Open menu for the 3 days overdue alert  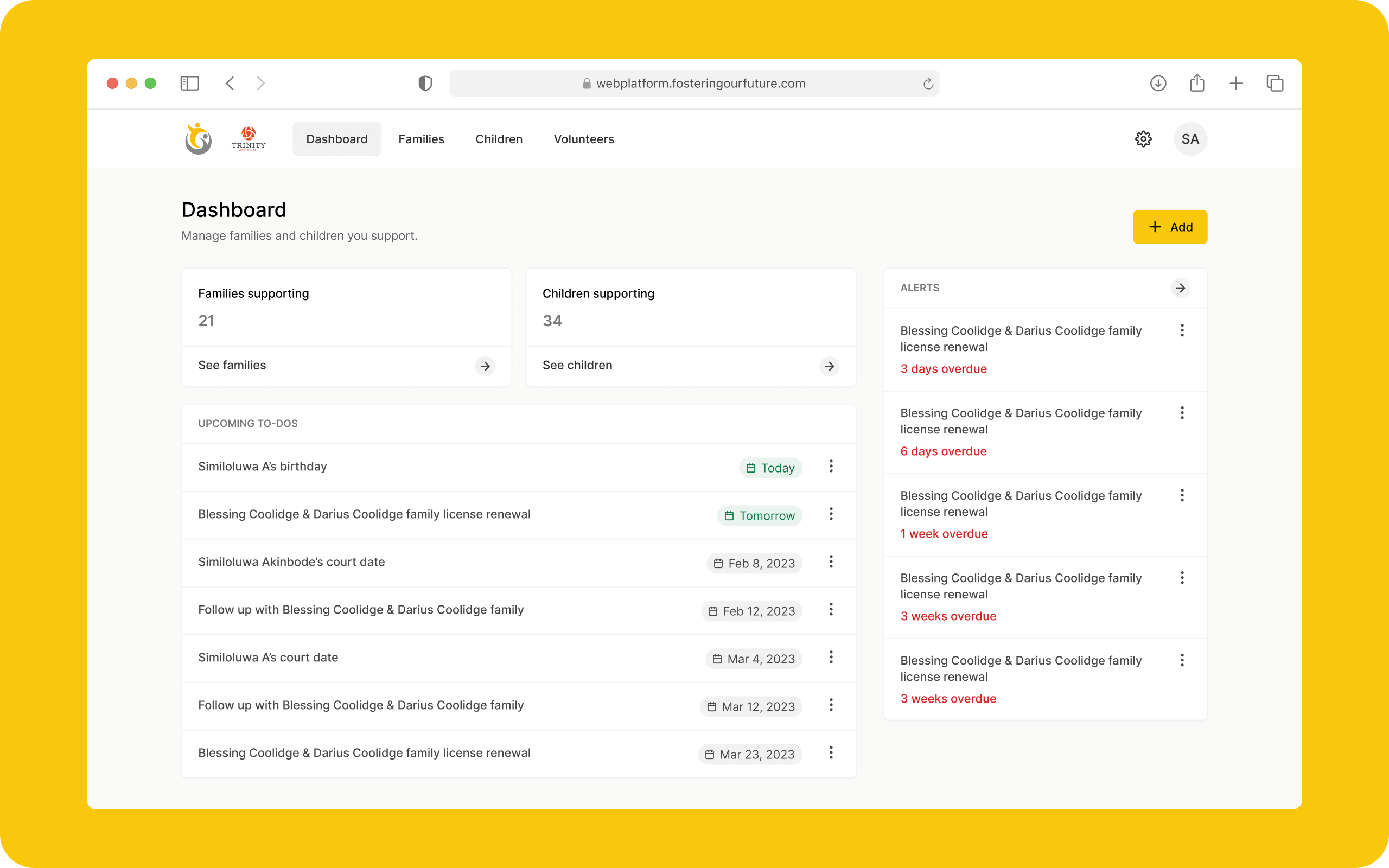[x=1182, y=331]
